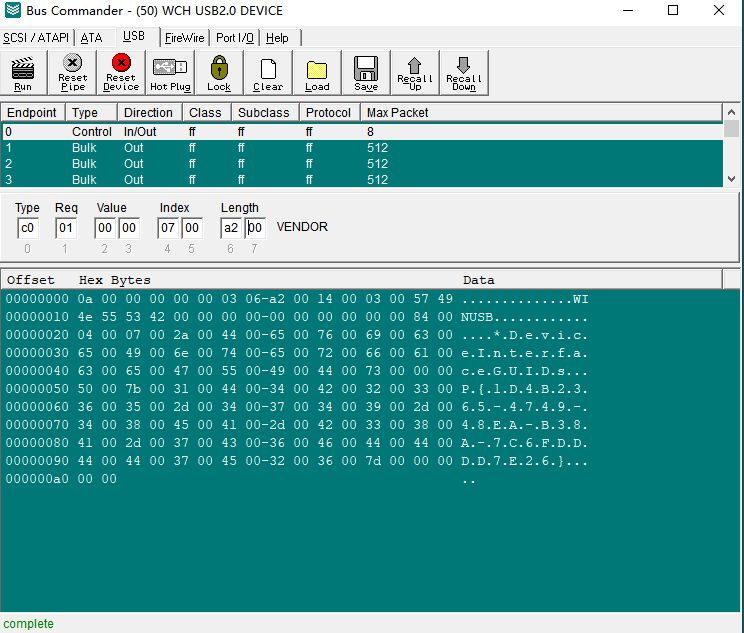The image size is (744, 633).
Task: Open the SCSI / ATAPI tab
Action: click(x=36, y=37)
